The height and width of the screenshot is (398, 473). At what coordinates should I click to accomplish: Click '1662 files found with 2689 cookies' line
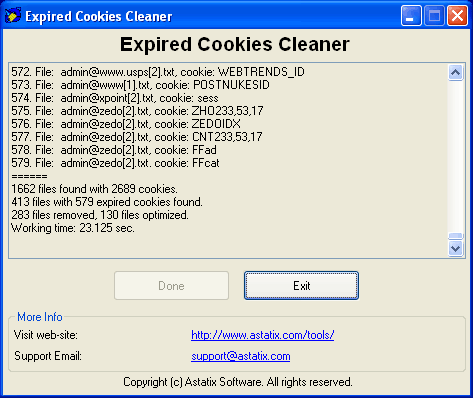[94, 189]
